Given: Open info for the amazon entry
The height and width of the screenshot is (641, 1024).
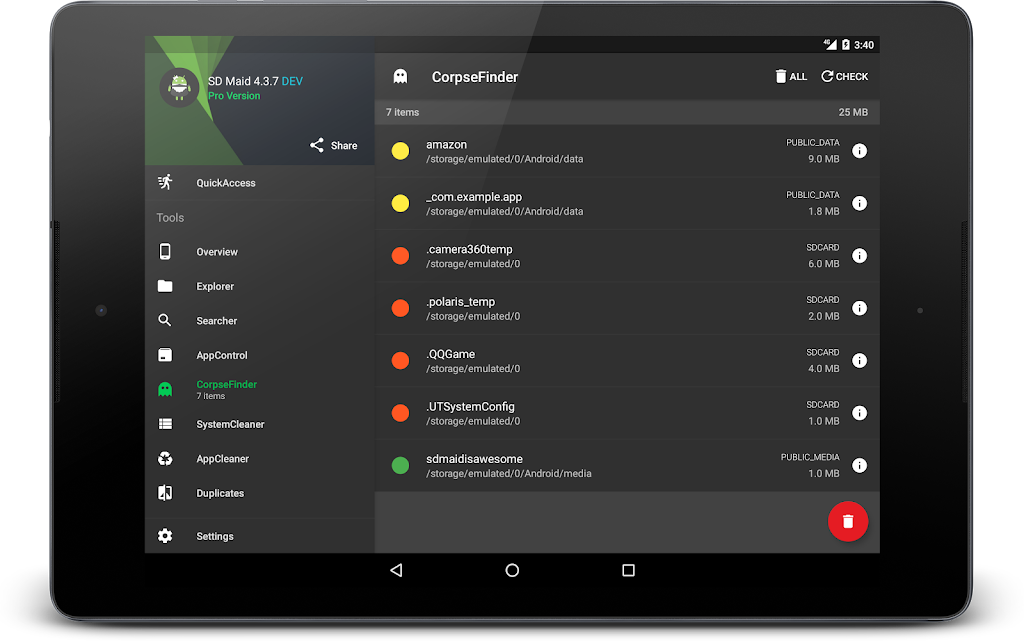Looking at the screenshot, I should pos(859,151).
